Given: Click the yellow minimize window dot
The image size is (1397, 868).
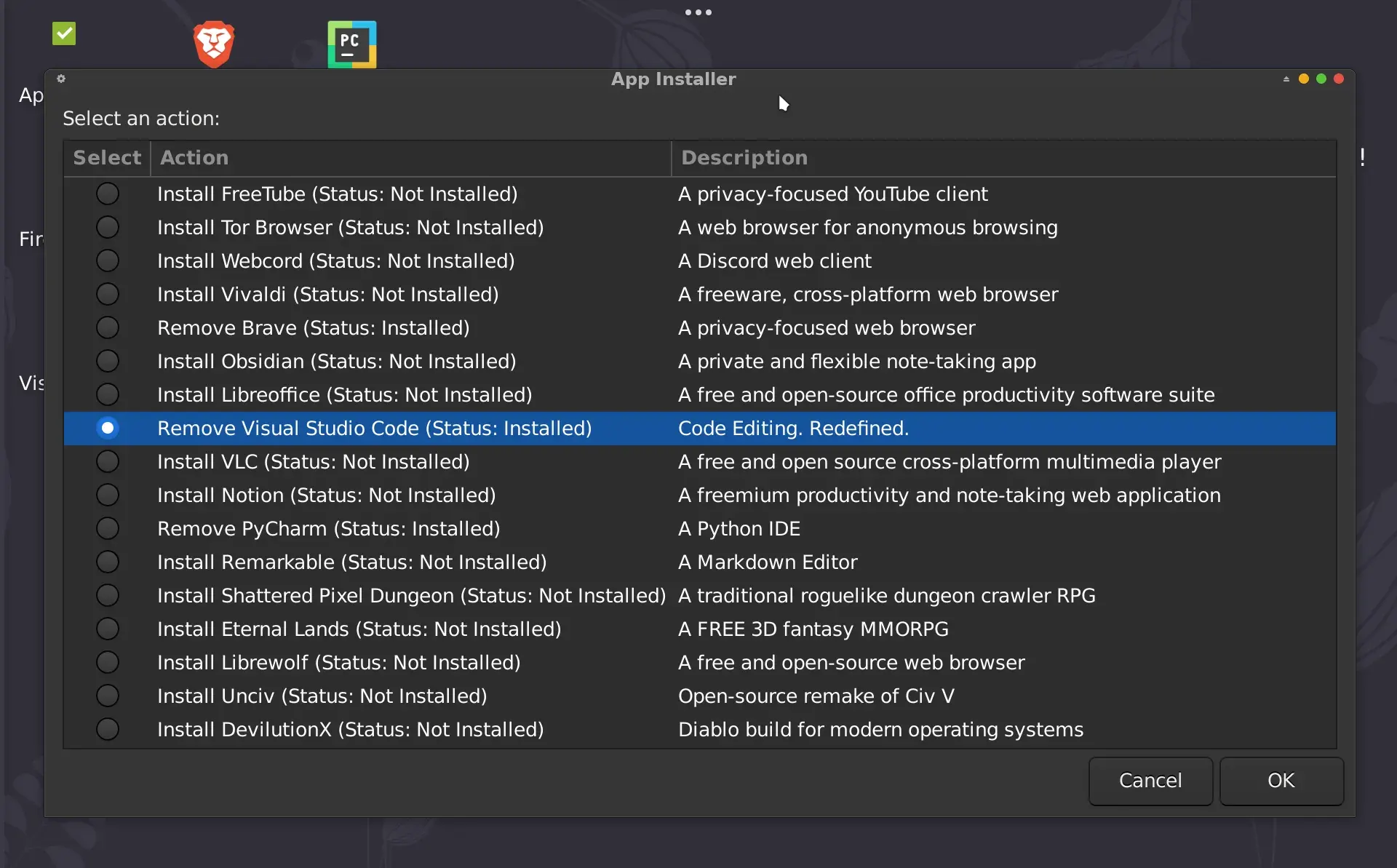Looking at the screenshot, I should point(1304,79).
